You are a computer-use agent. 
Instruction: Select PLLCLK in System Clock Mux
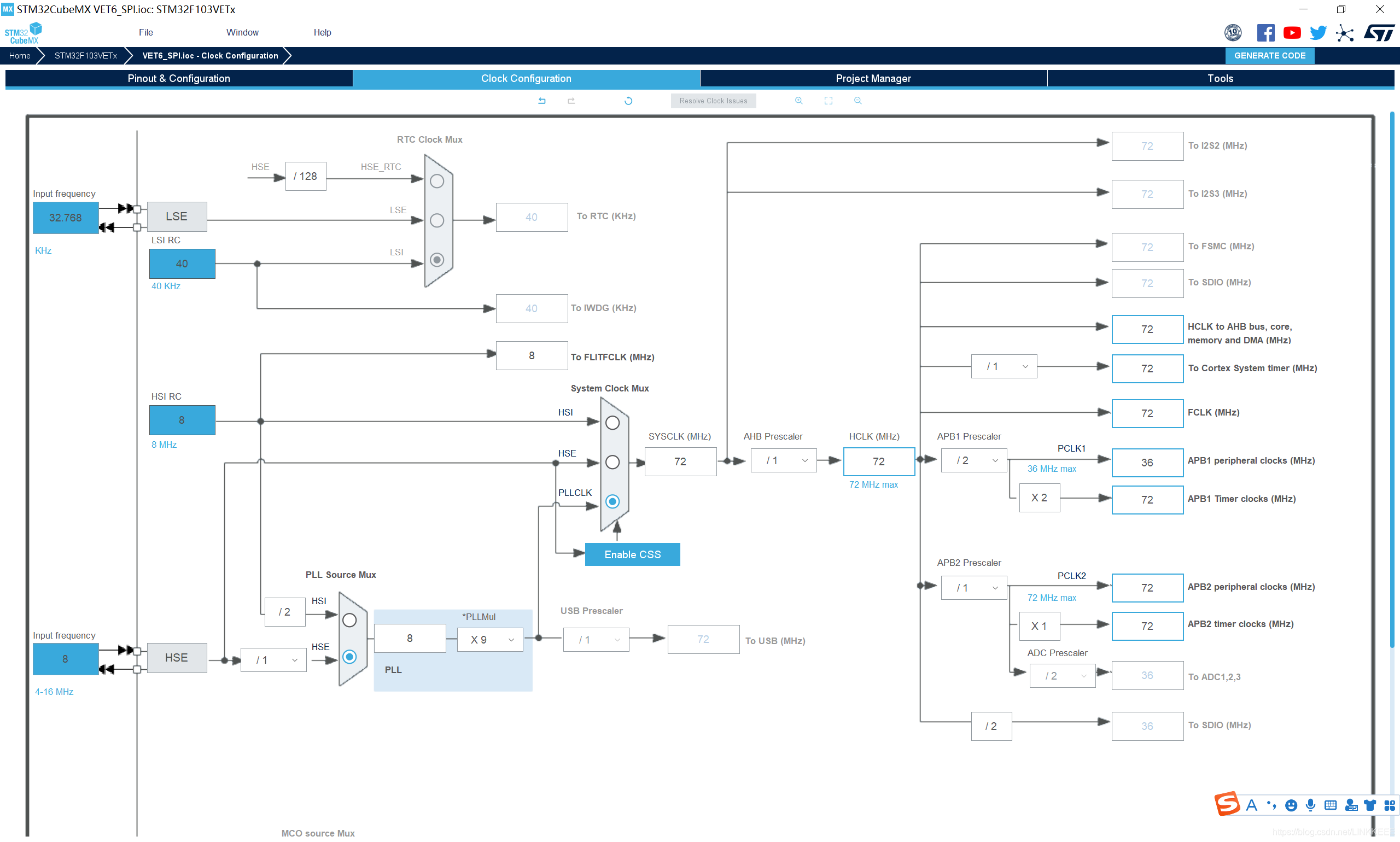click(x=612, y=501)
